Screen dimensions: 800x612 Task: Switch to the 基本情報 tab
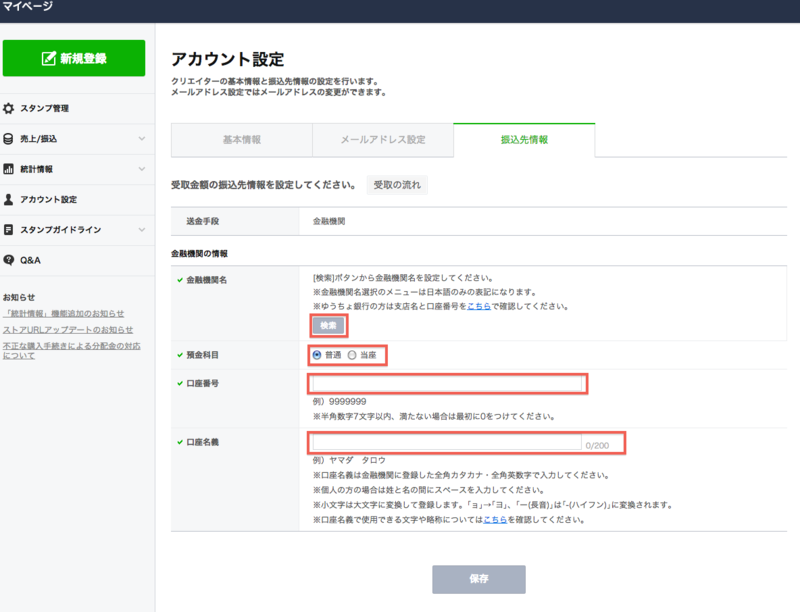click(242, 140)
